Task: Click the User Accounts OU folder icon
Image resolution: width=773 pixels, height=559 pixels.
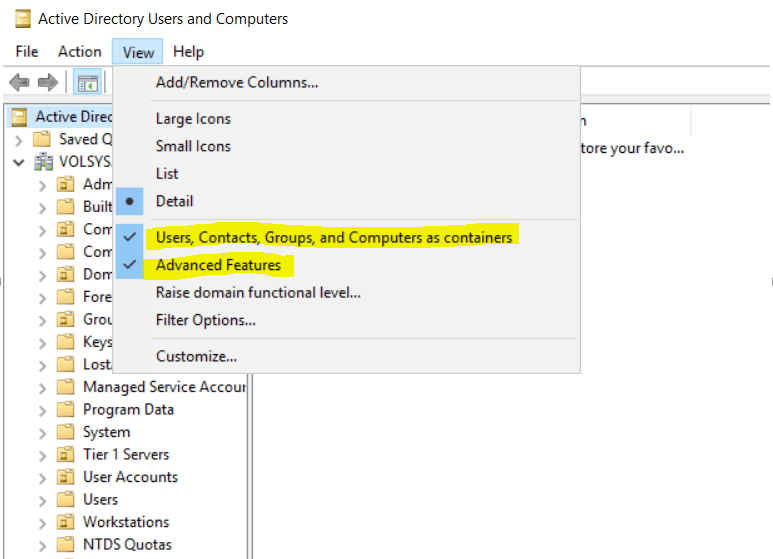Action: (x=66, y=477)
